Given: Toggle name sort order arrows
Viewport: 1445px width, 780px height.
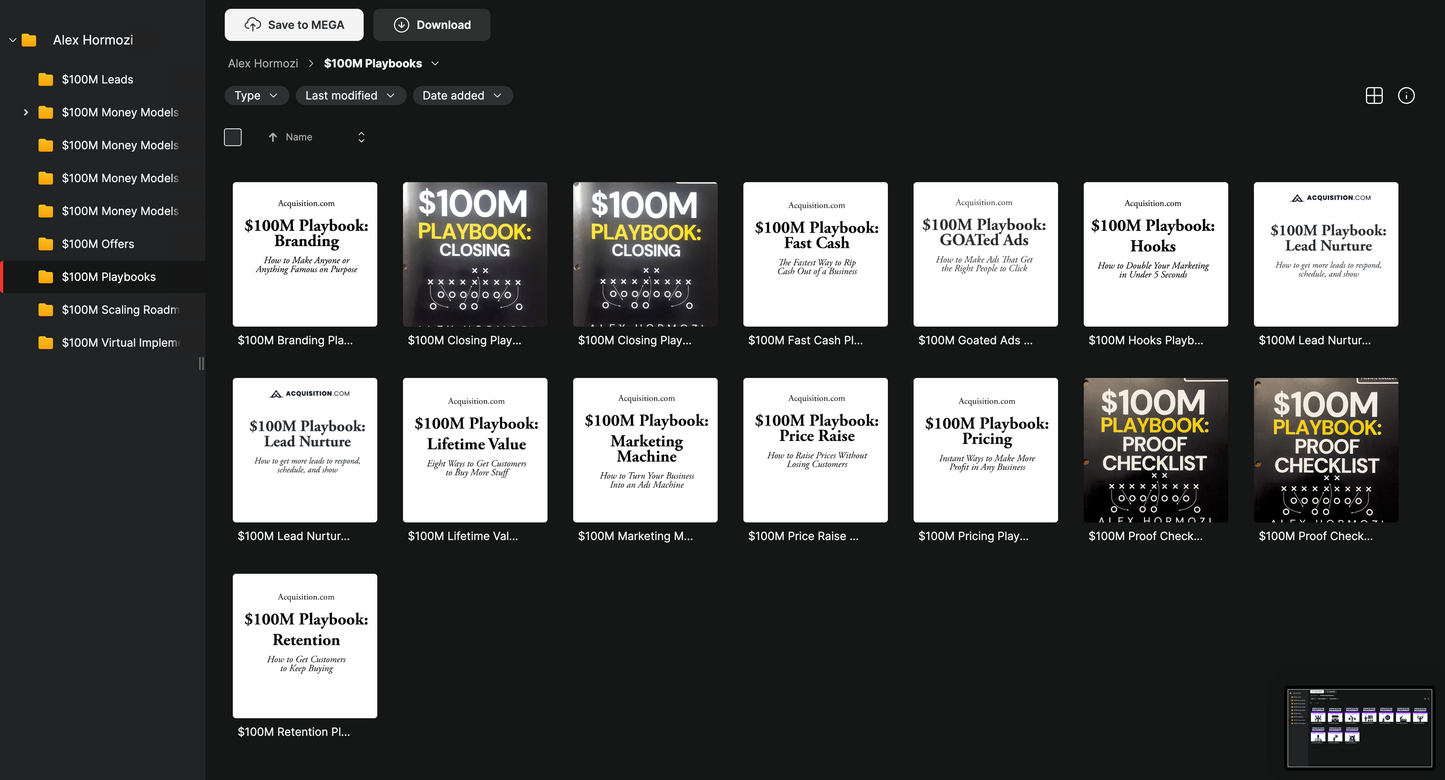Looking at the screenshot, I should [x=361, y=138].
